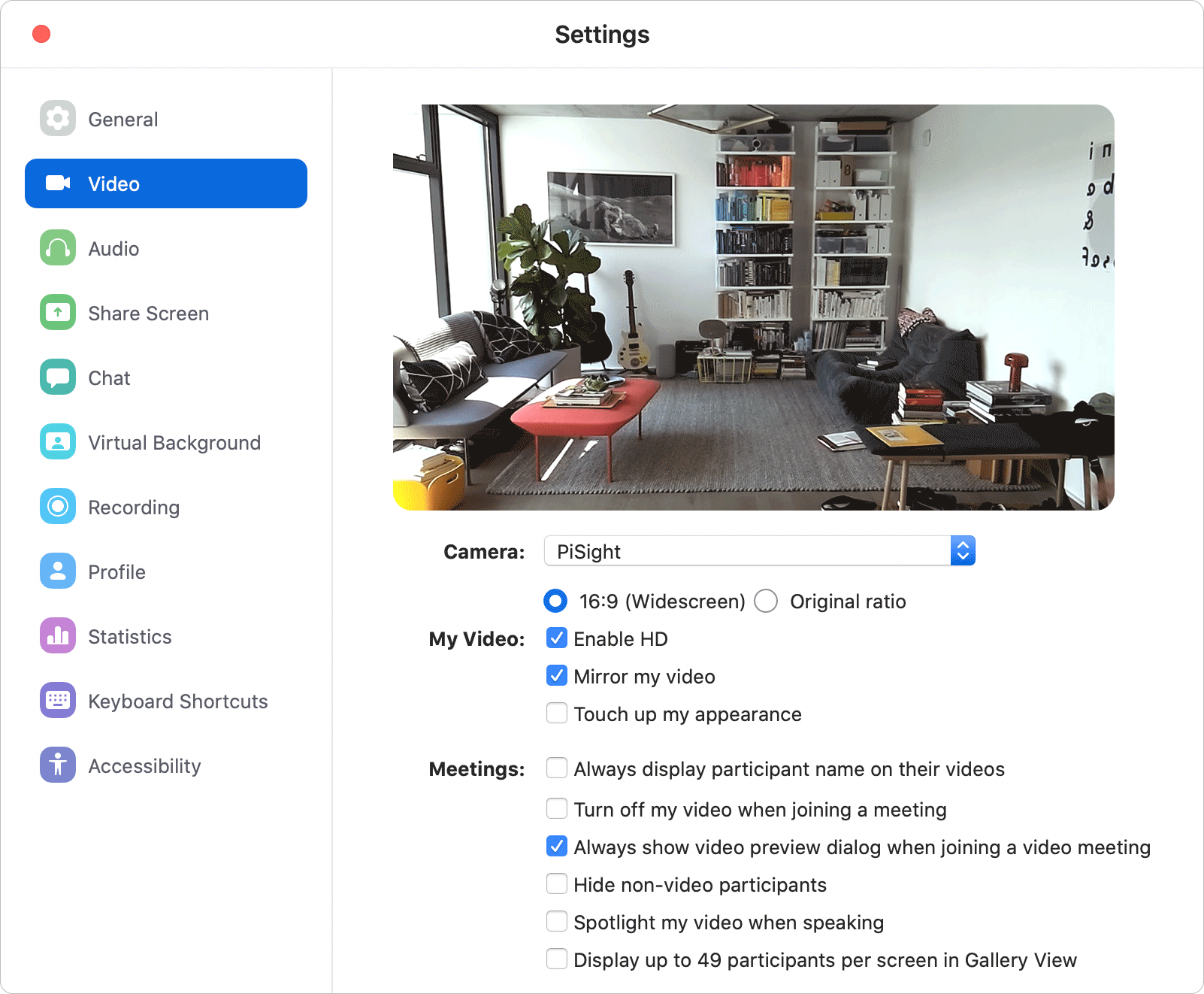Check Always display participant name on videos
1204x994 pixels.
(x=557, y=768)
